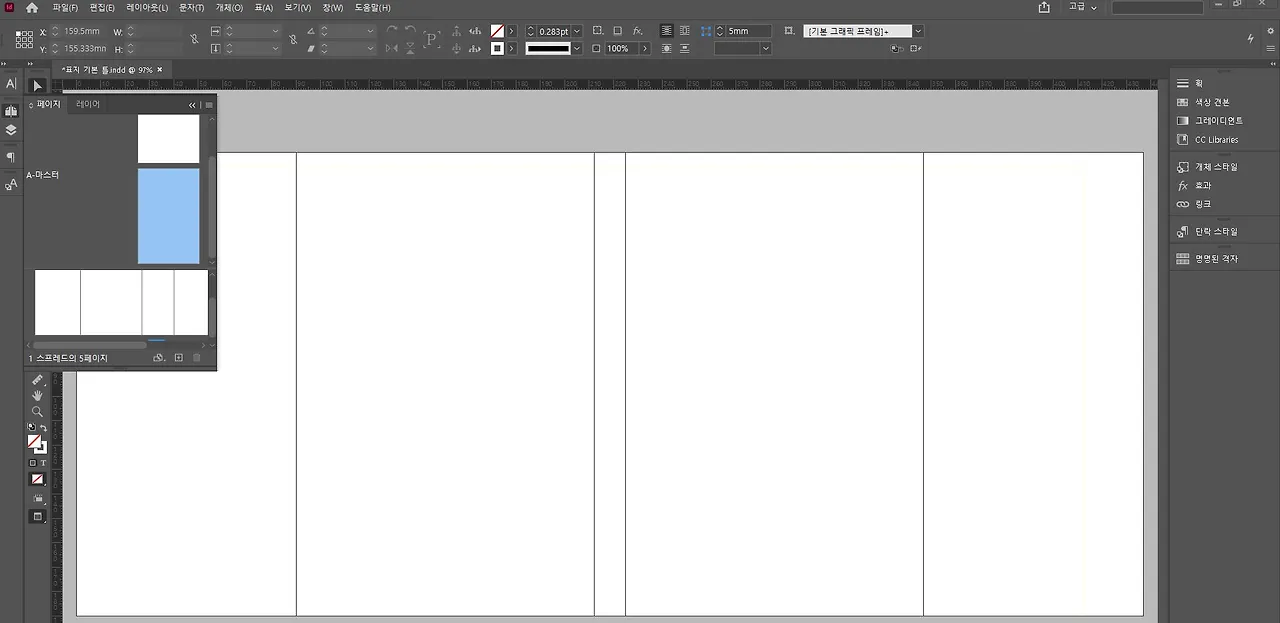
Task: Click the delete page trash icon
Action: pyautogui.click(x=196, y=358)
